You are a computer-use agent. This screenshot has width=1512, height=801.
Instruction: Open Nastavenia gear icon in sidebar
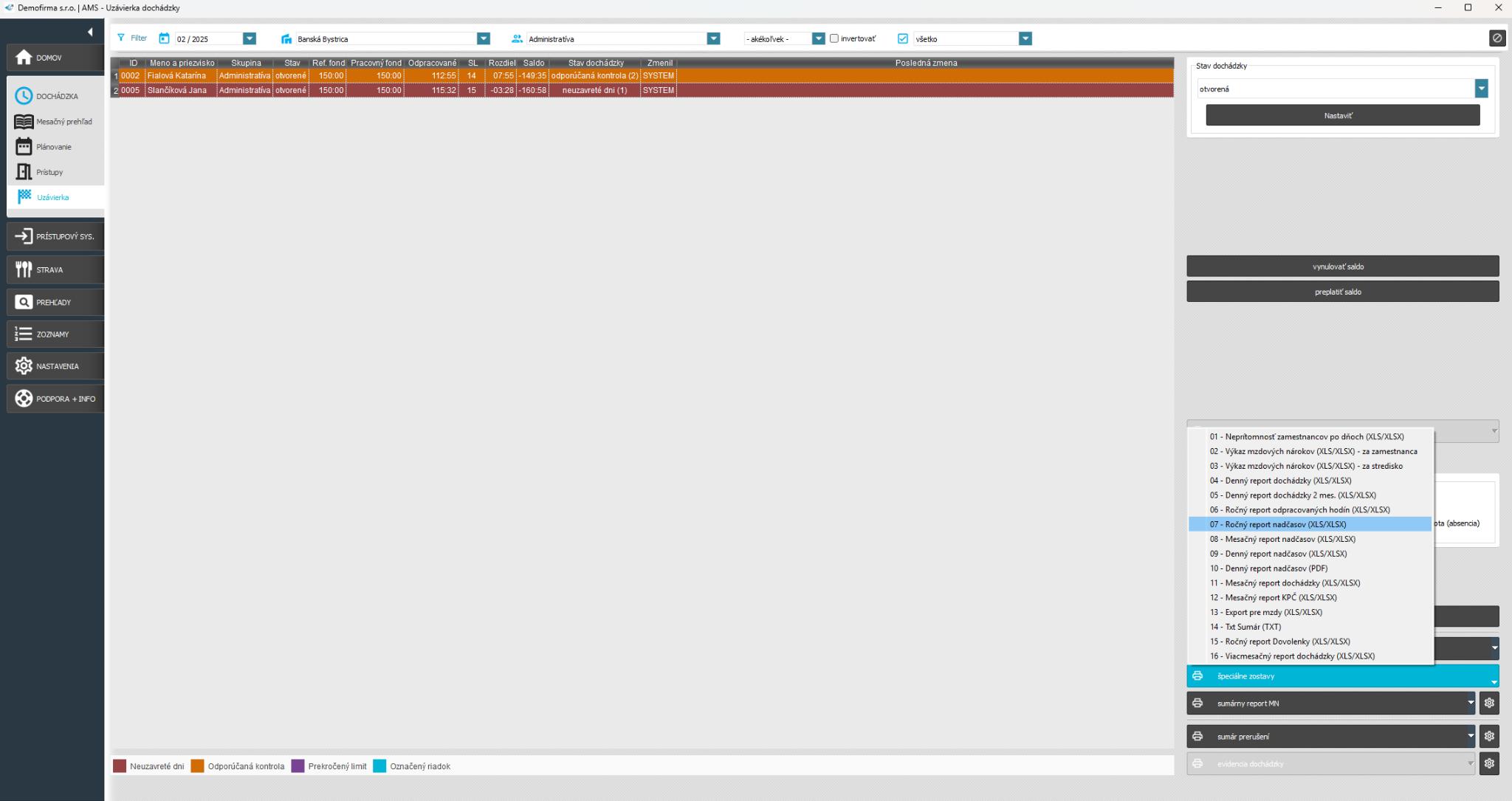pyautogui.click(x=24, y=366)
